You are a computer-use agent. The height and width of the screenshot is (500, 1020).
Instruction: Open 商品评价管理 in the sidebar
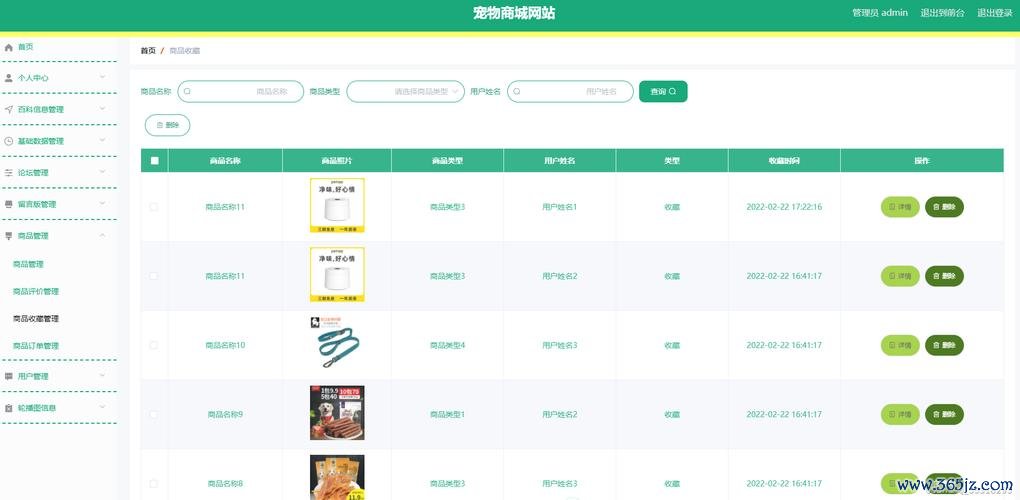[36, 292]
